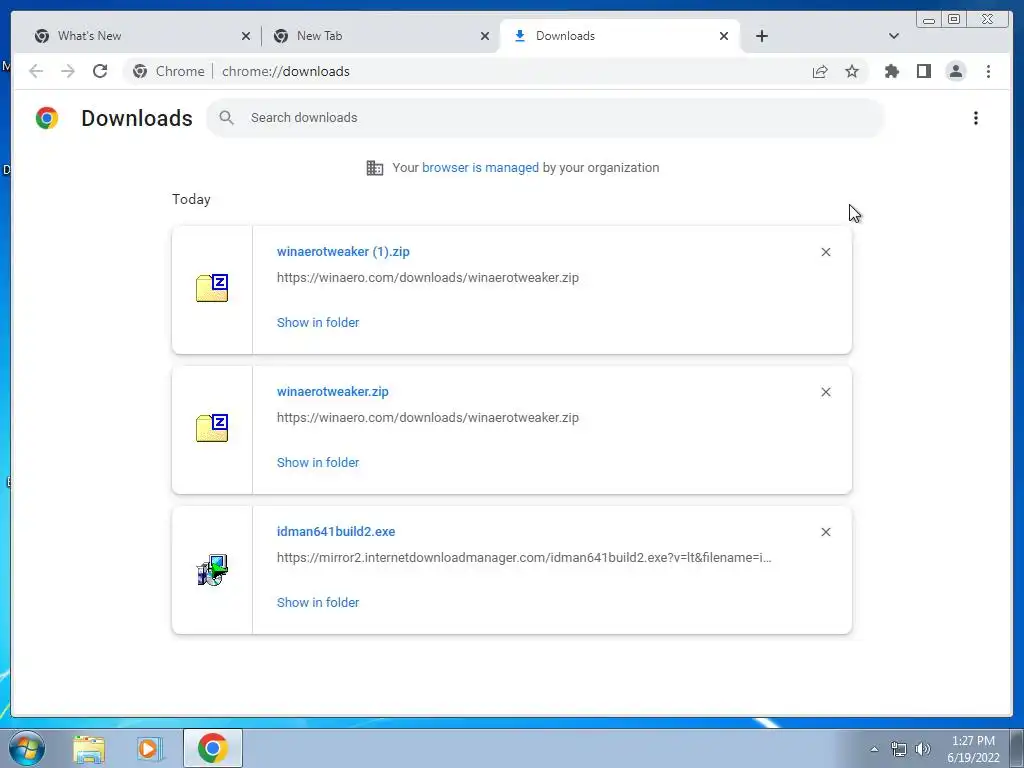Click the browser forward arrow

point(68,71)
